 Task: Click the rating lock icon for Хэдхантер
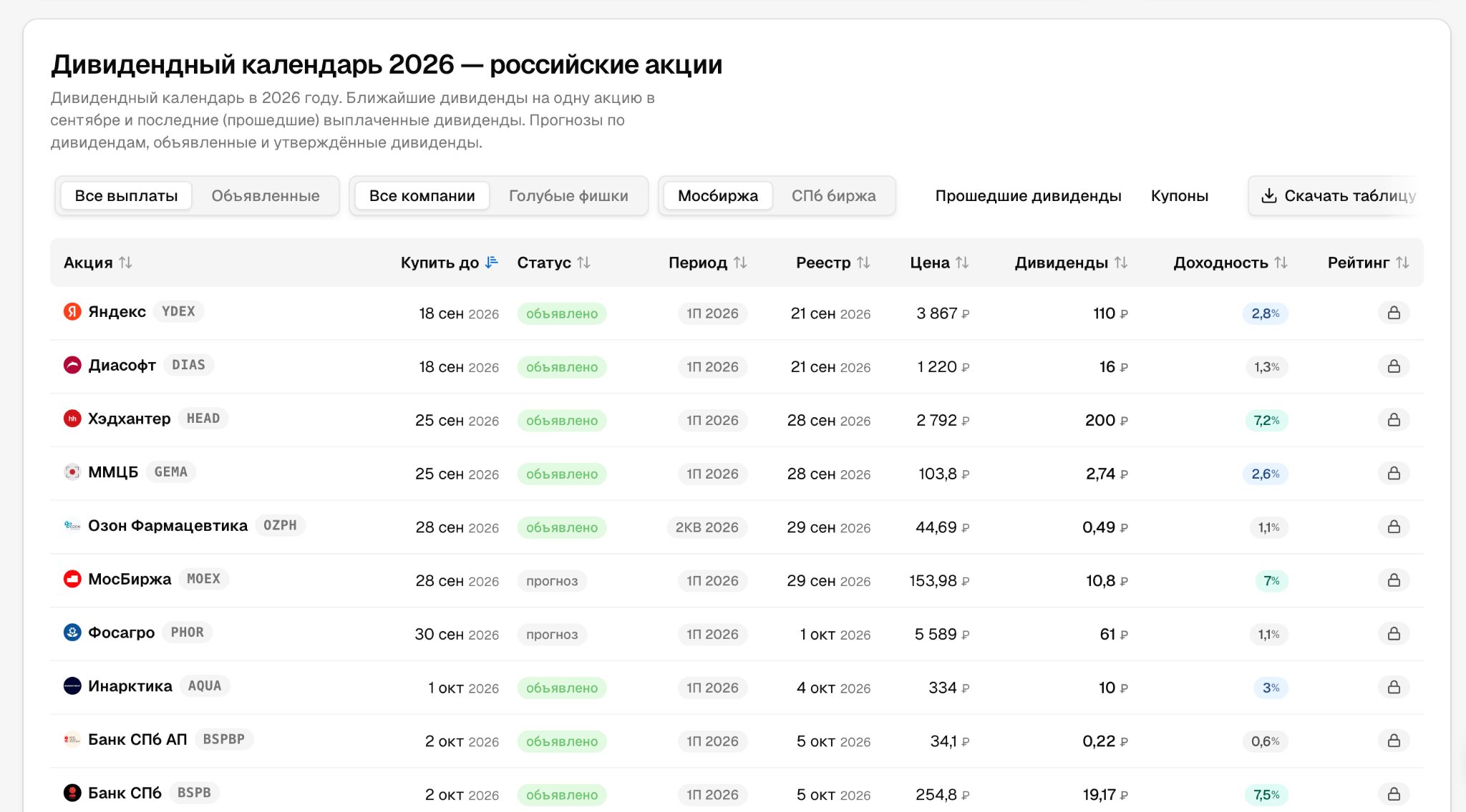point(1394,420)
